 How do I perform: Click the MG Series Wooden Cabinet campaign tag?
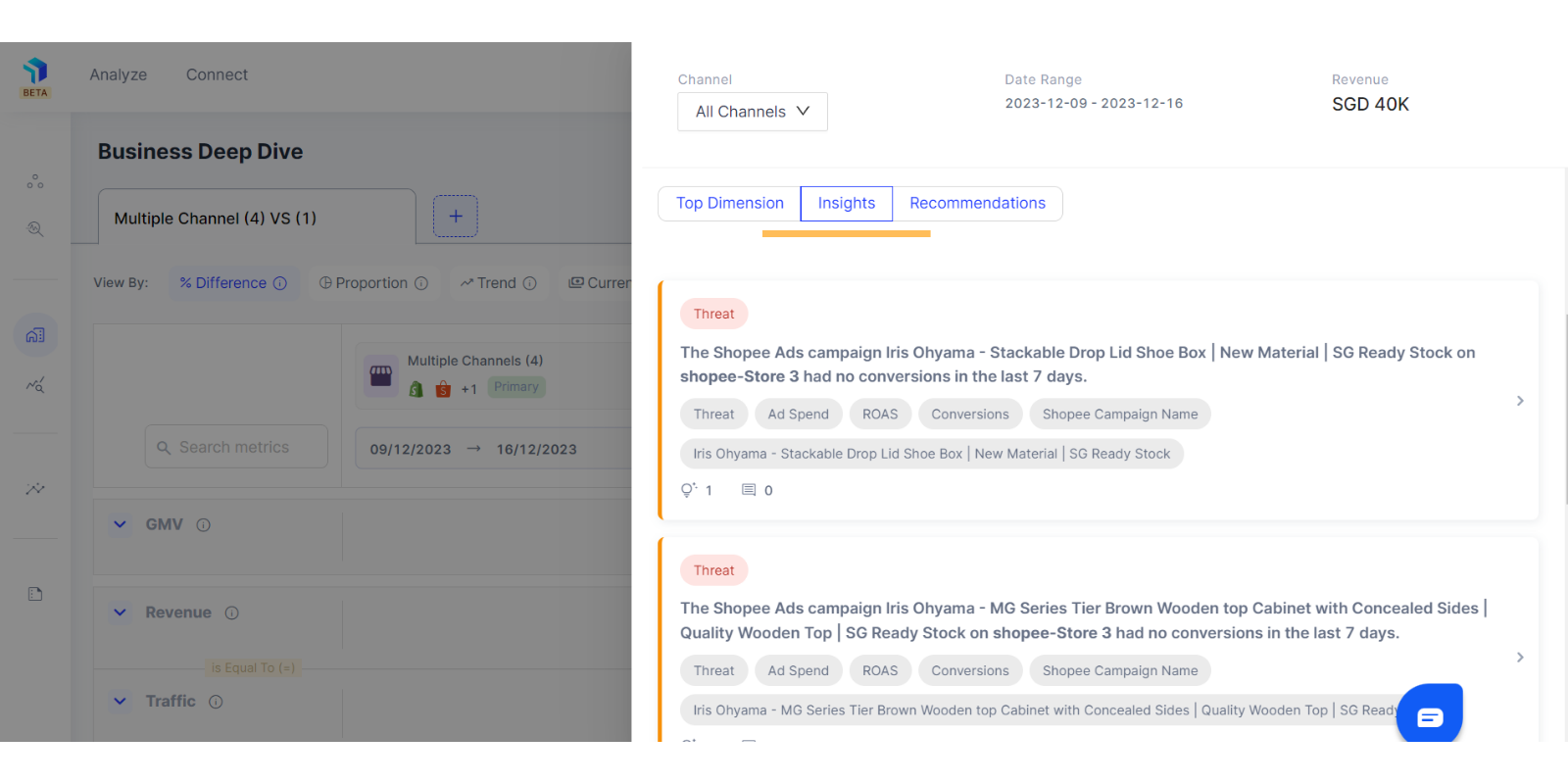coord(1045,710)
